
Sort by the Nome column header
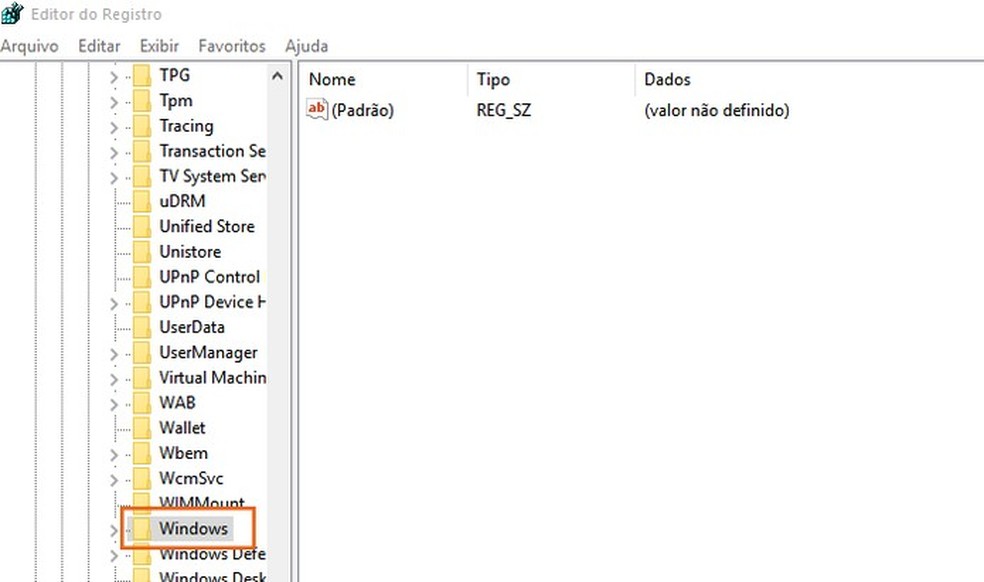(x=333, y=80)
